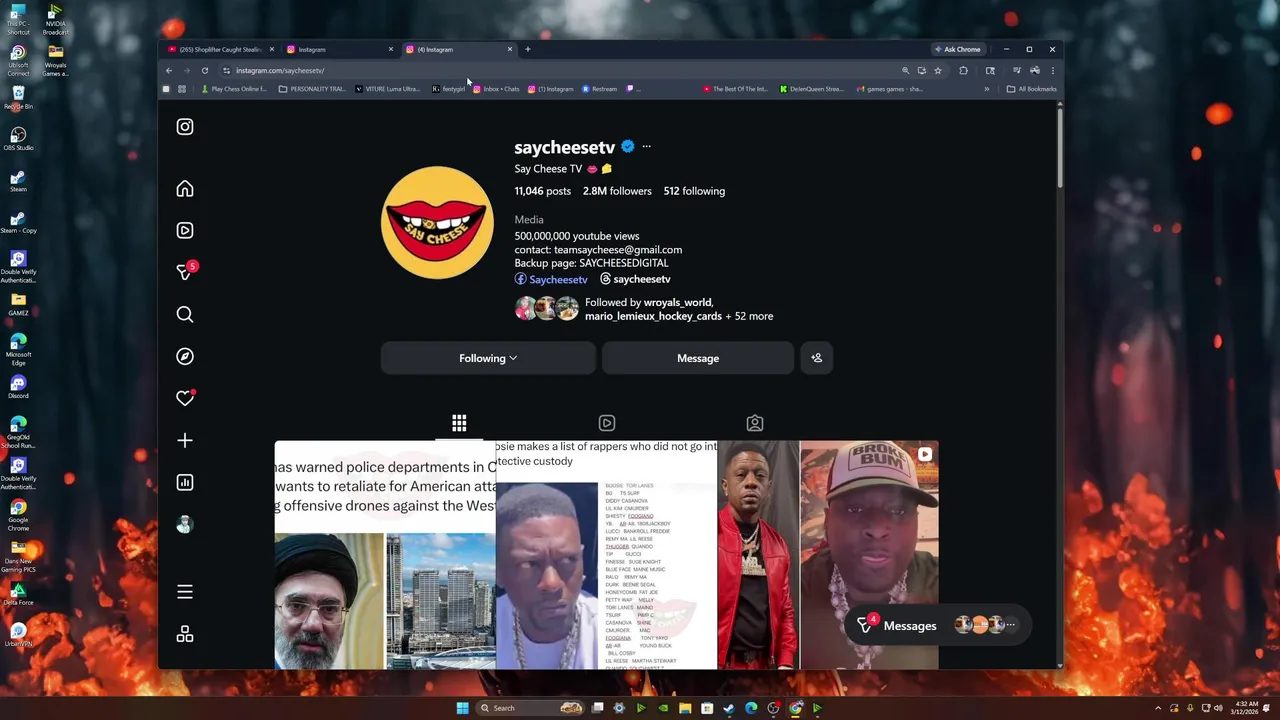Open Instagram home via logo icon
This screenshot has height=720, width=1280.
(185, 127)
